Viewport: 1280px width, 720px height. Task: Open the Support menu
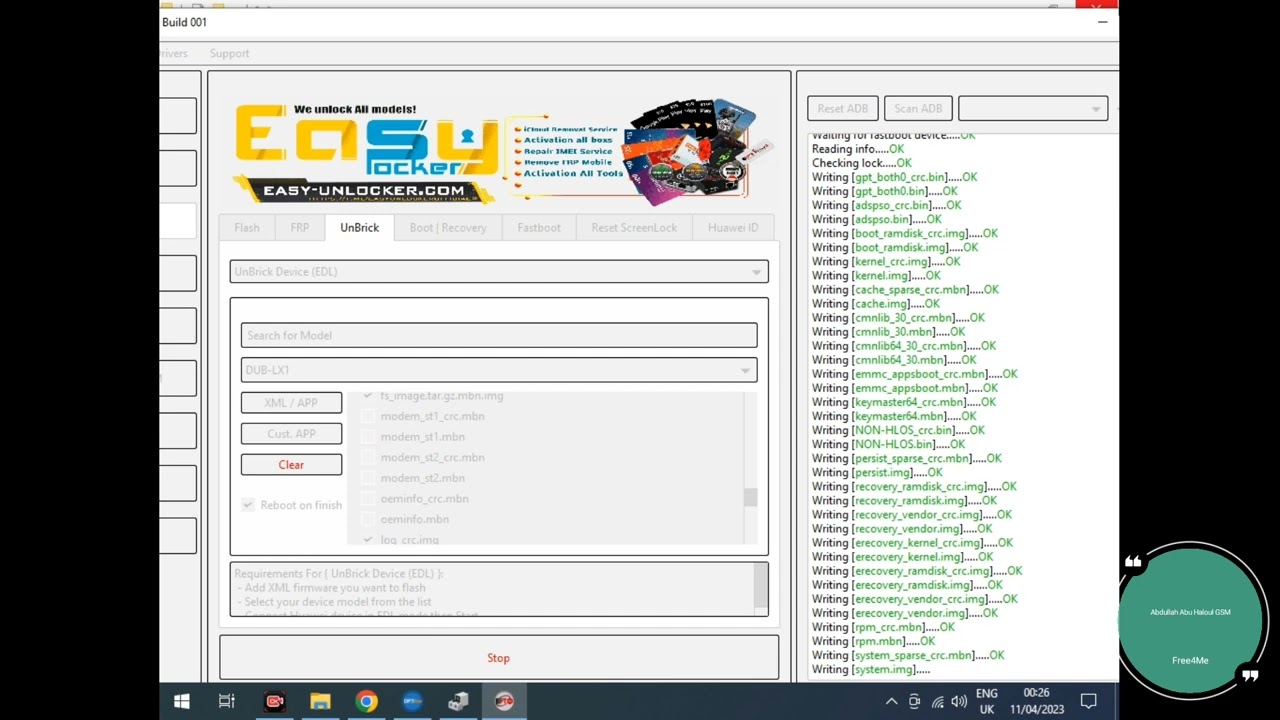[x=230, y=54]
